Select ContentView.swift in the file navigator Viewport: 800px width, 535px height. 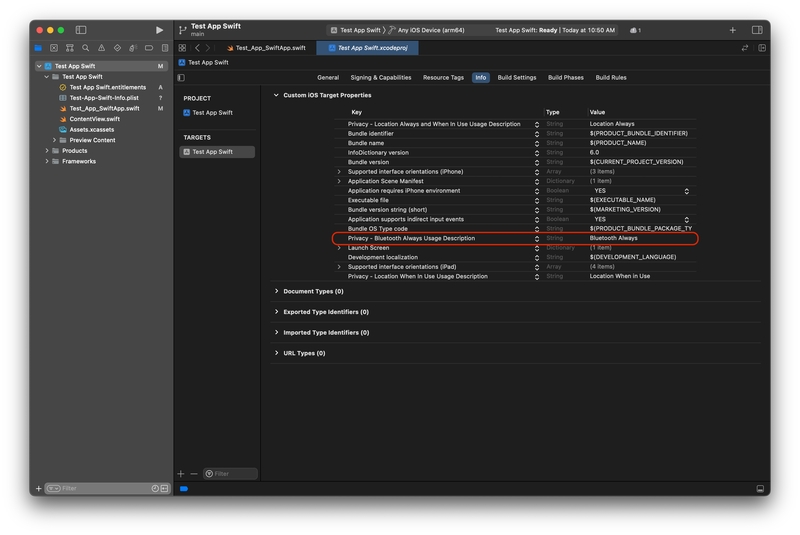pyautogui.click(x=94, y=119)
